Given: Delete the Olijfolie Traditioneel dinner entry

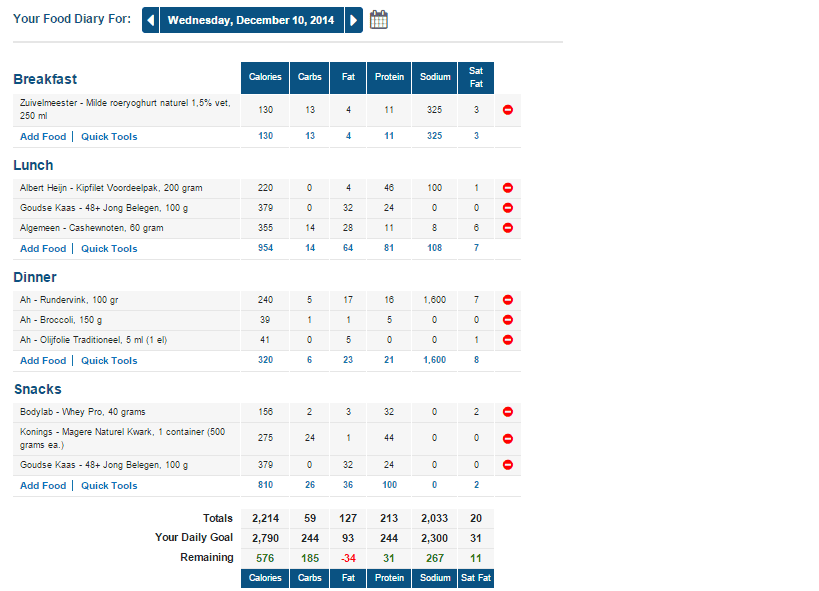Looking at the screenshot, I should [x=508, y=340].
